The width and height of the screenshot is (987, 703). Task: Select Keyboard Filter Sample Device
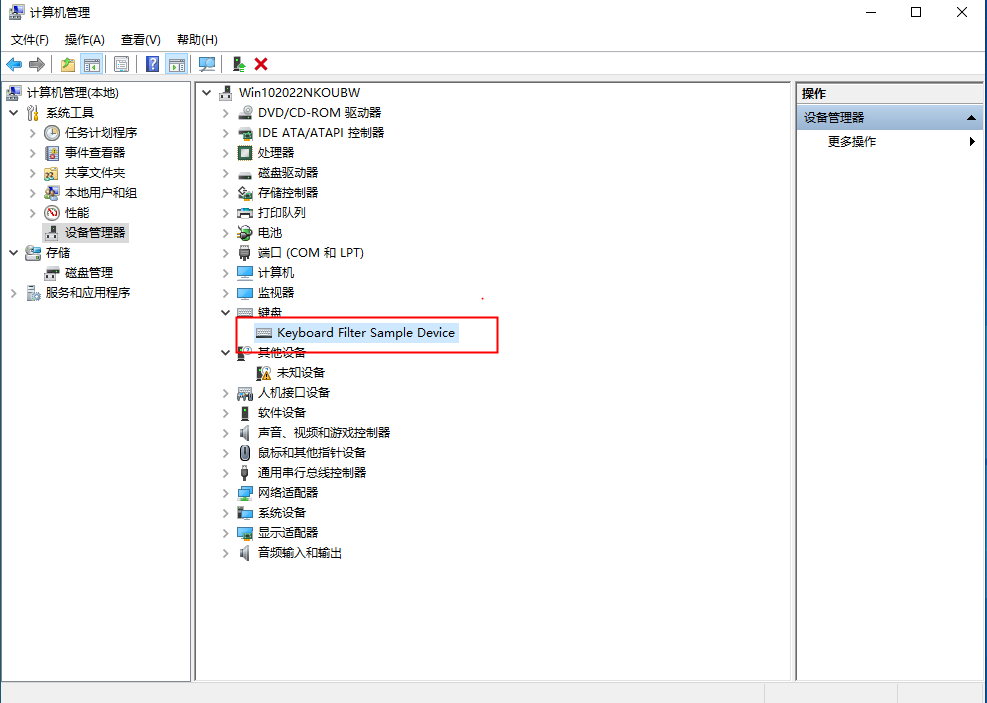point(366,333)
